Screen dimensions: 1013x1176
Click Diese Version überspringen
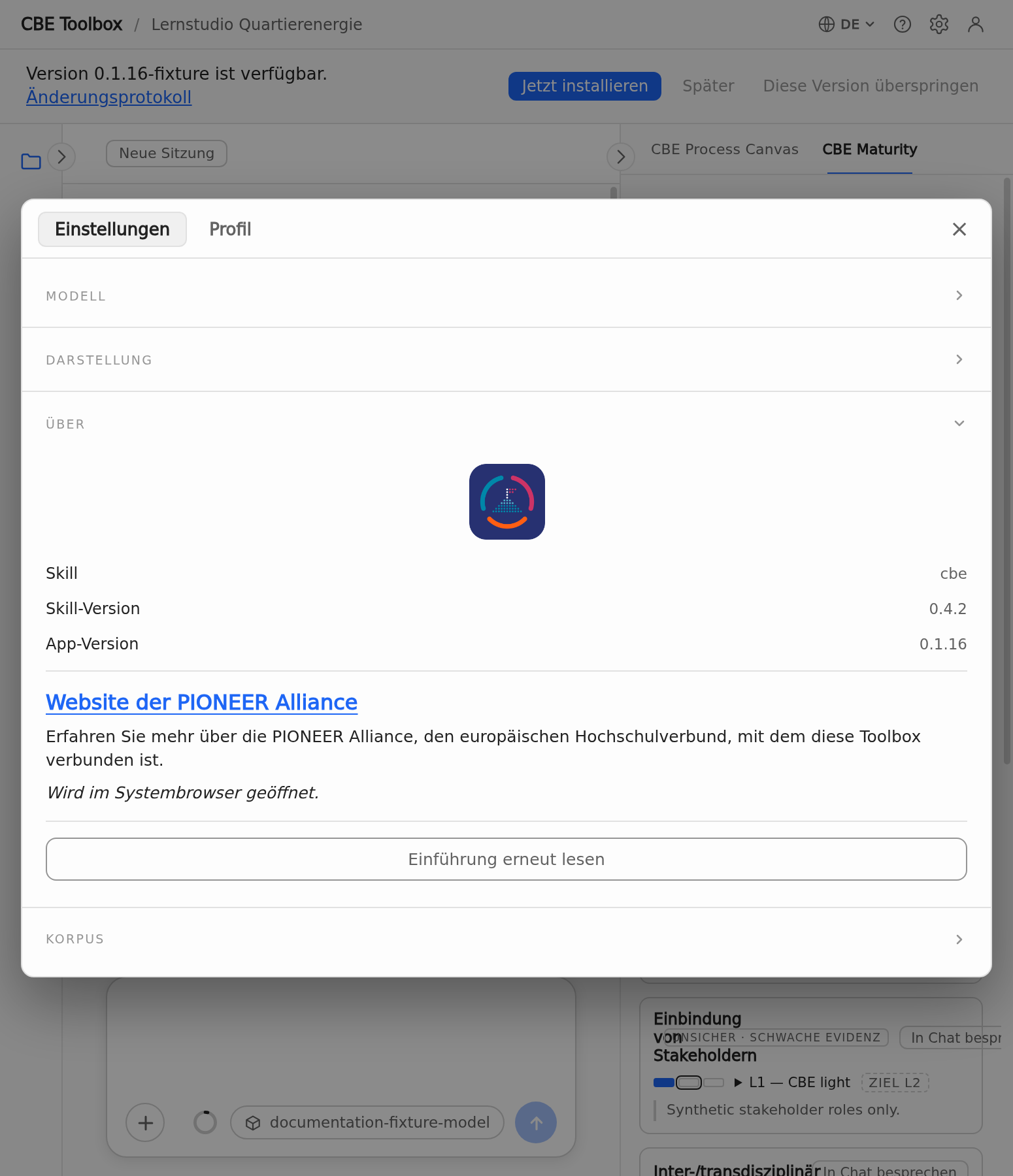pos(871,86)
